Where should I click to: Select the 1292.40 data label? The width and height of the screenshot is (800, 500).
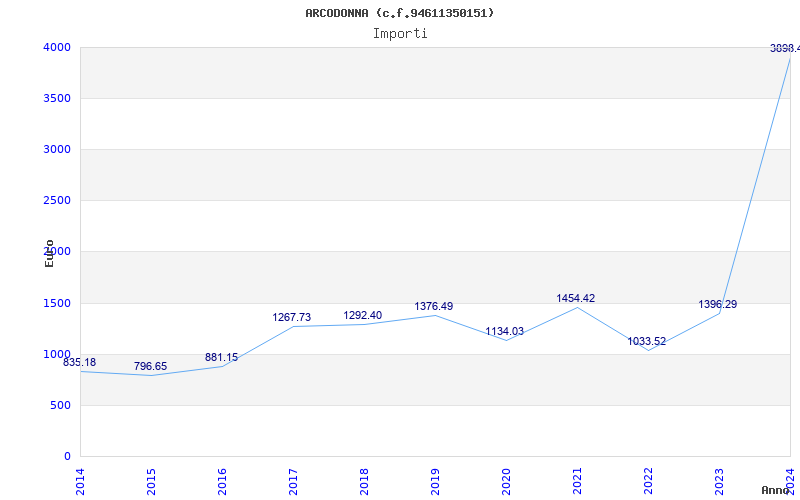(x=362, y=315)
